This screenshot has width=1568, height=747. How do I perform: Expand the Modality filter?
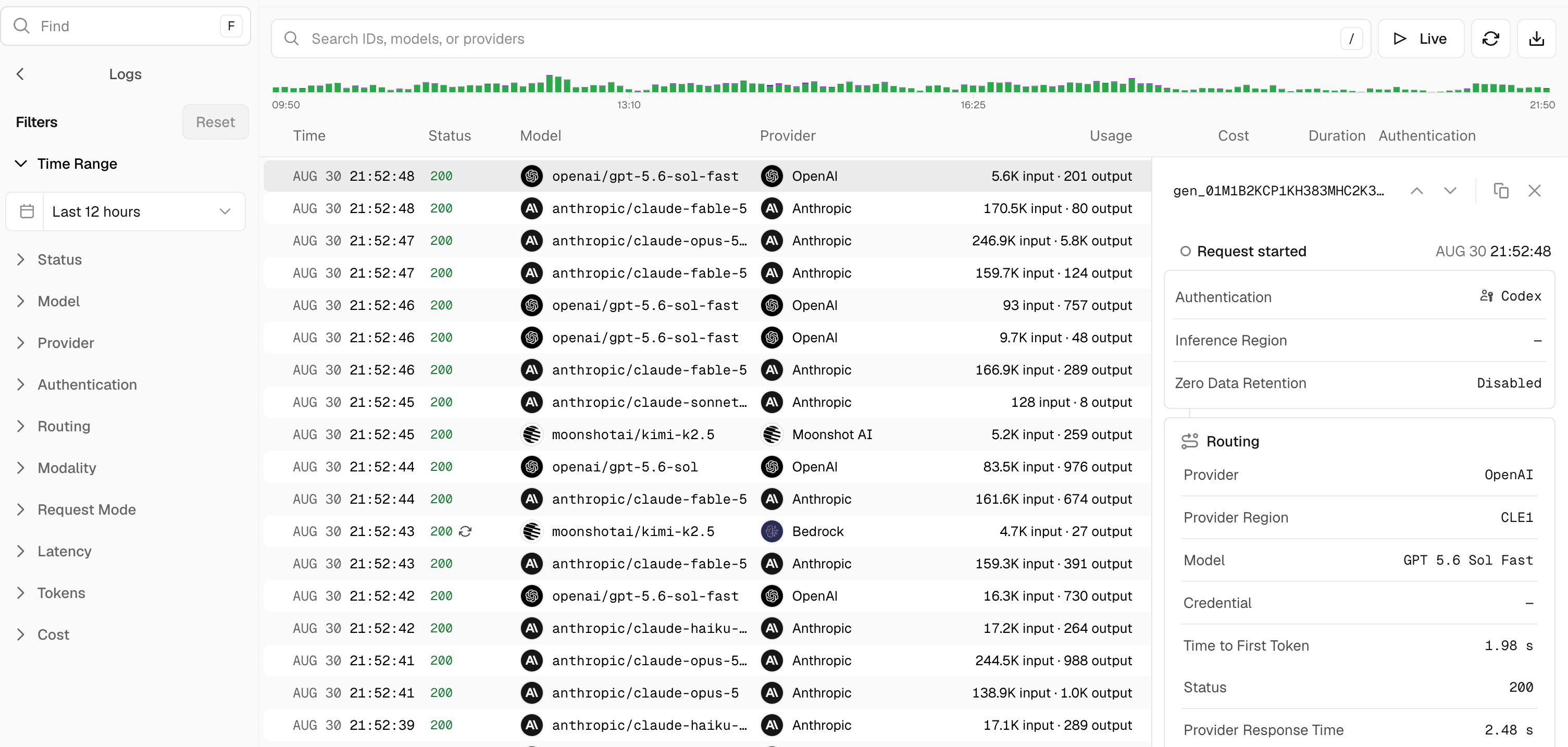(56, 468)
